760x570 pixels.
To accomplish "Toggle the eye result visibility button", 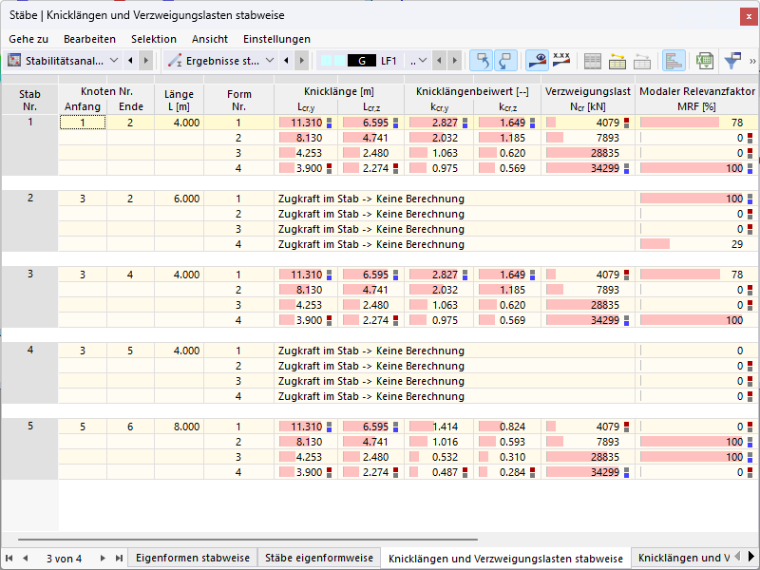I will 537,61.
